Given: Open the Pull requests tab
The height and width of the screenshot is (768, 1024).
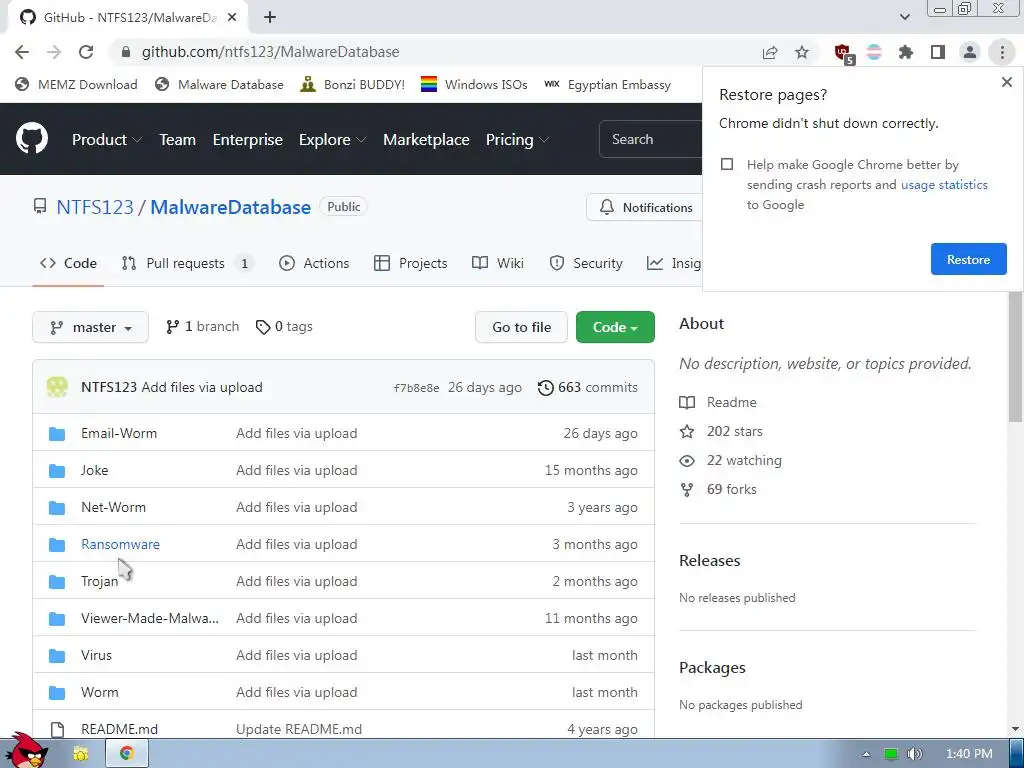Looking at the screenshot, I should 188,263.
